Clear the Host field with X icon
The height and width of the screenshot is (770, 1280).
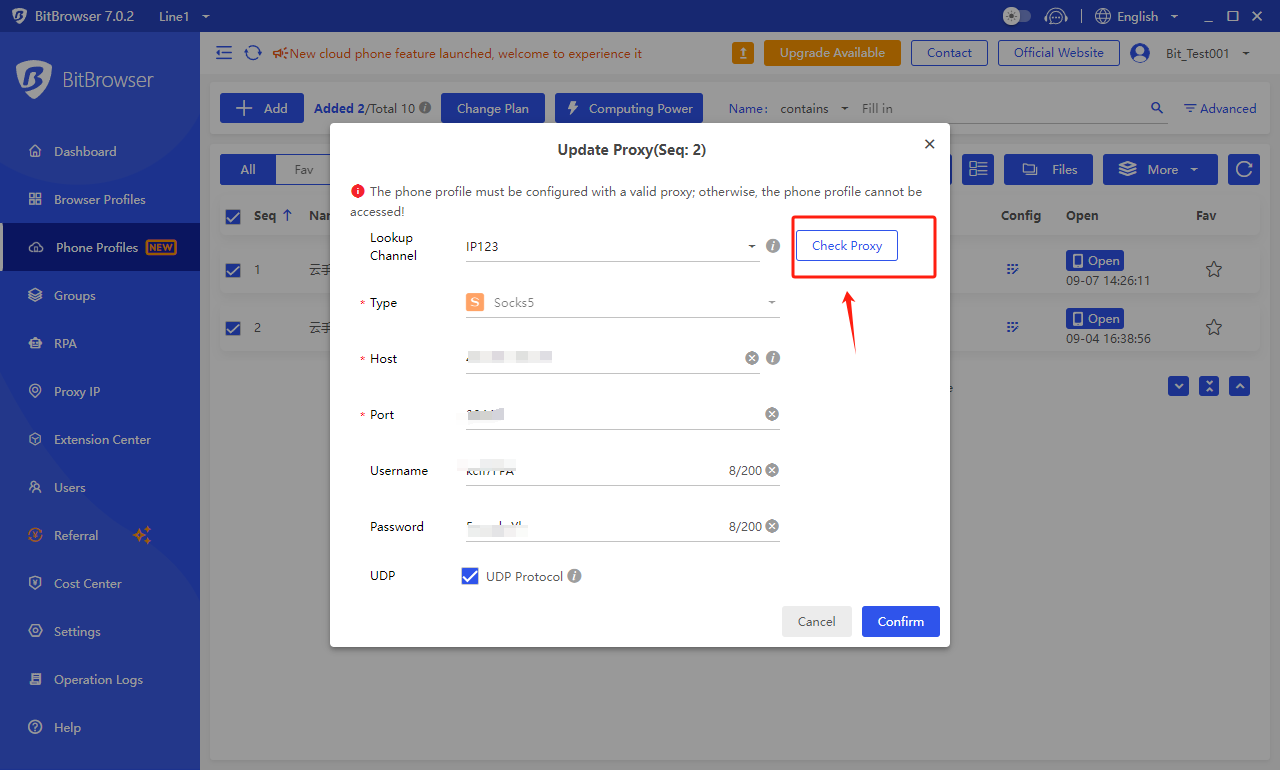click(x=752, y=358)
